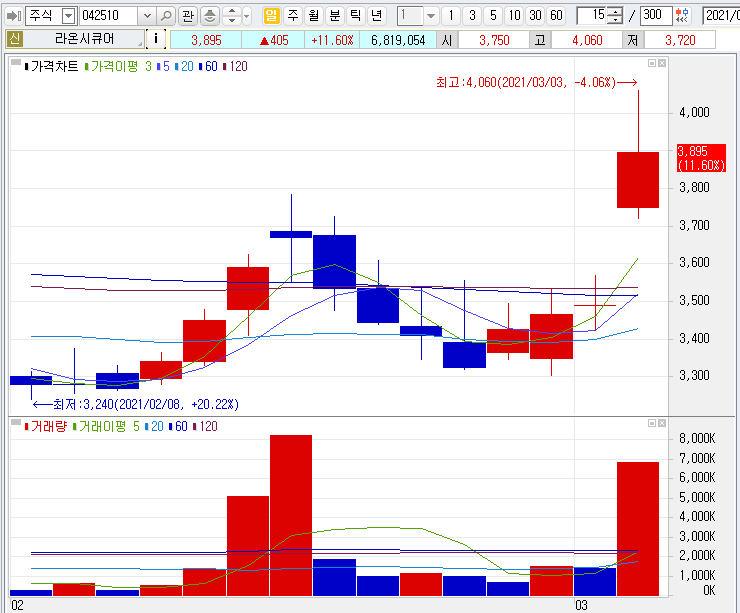Open the small dropdown arrow after the up/down arrows

(247, 17)
